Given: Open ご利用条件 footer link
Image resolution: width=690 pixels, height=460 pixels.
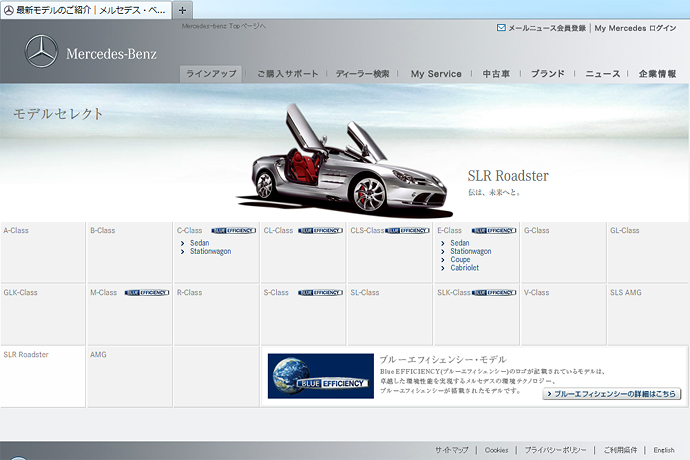Looking at the screenshot, I should [x=620, y=450].
